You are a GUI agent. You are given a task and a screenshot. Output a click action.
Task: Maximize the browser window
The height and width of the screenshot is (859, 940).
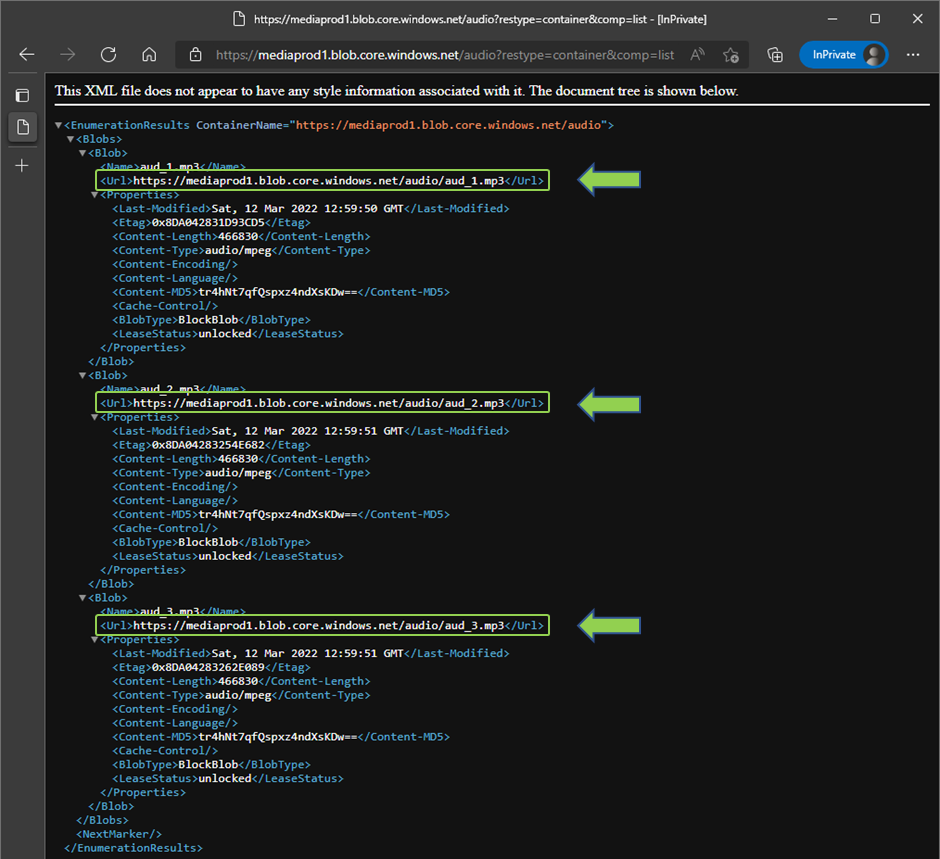coord(875,19)
